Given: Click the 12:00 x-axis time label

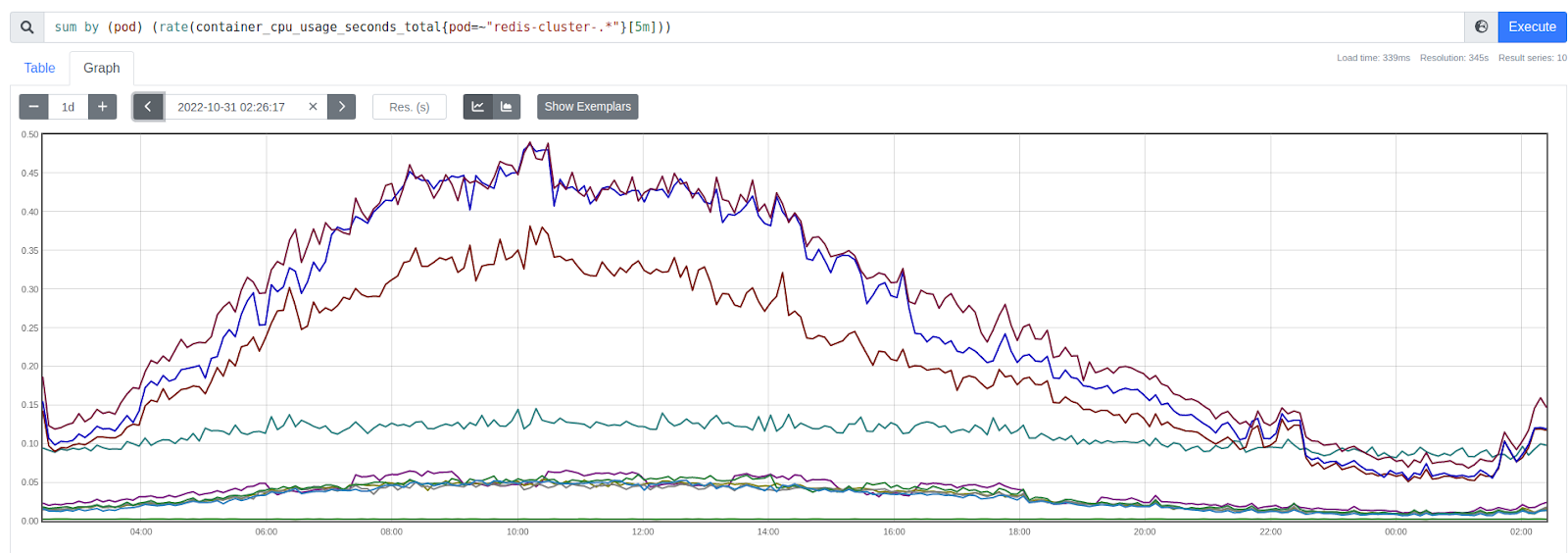Looking at the screenshot, I should pyautogui.click(x=643, y=531).
